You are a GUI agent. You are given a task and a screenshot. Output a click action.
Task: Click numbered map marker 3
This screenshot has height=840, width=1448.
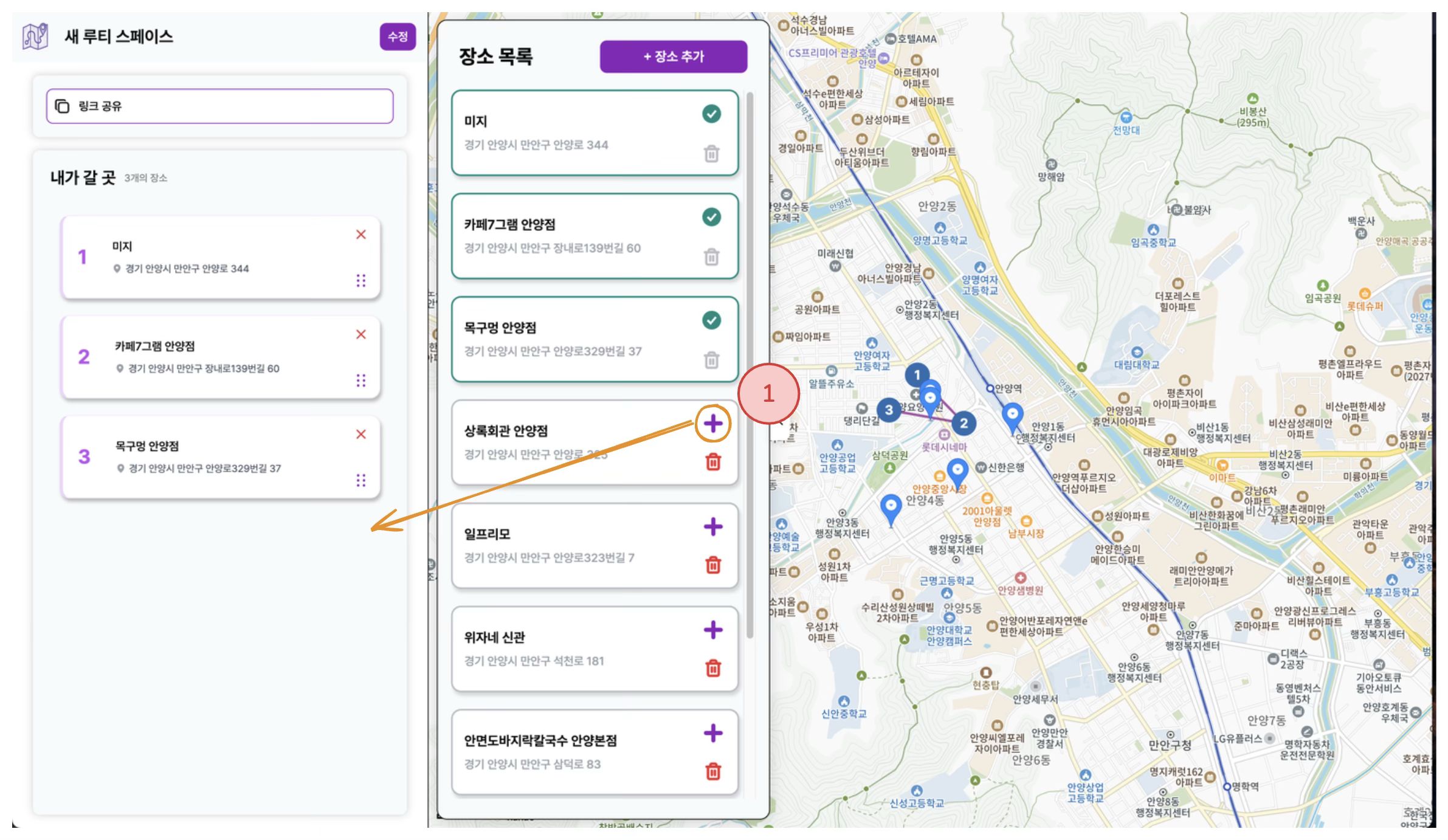point(889,410)
